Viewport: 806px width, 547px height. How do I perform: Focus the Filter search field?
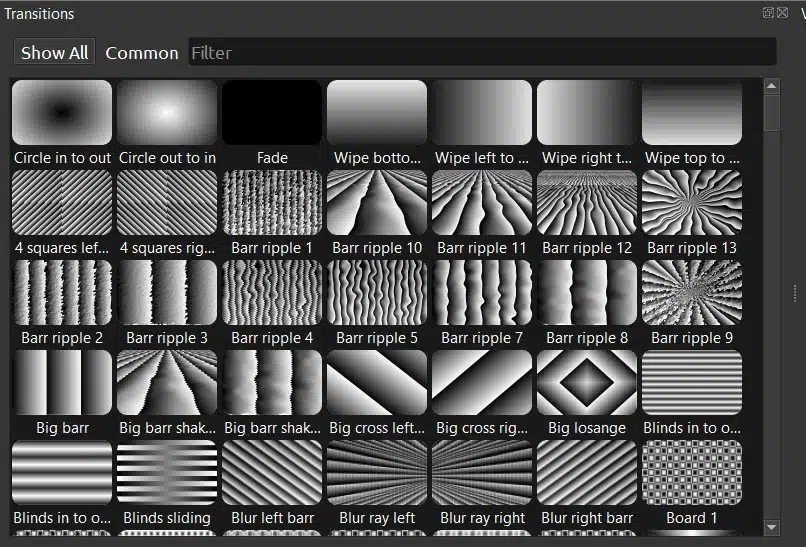[482, 53]
